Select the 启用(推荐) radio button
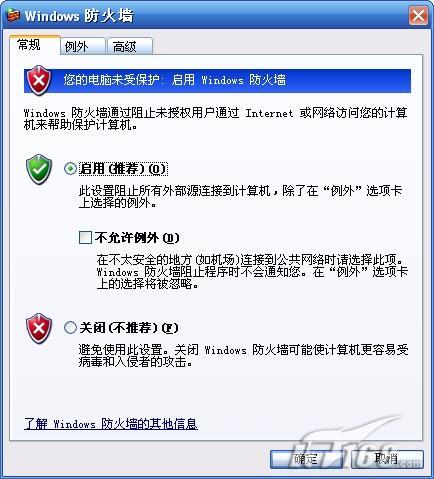The image size is (434, 479). (70, 169)
